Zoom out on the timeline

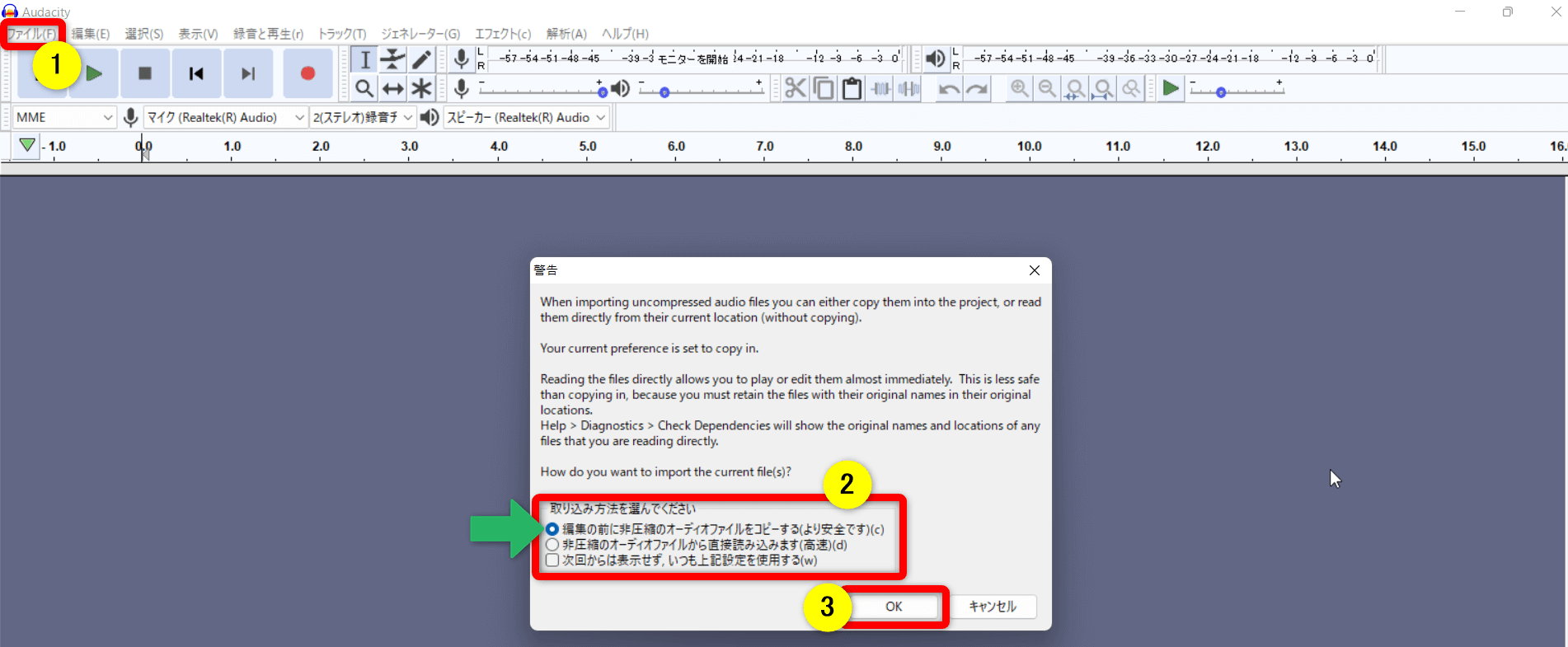1047,88
